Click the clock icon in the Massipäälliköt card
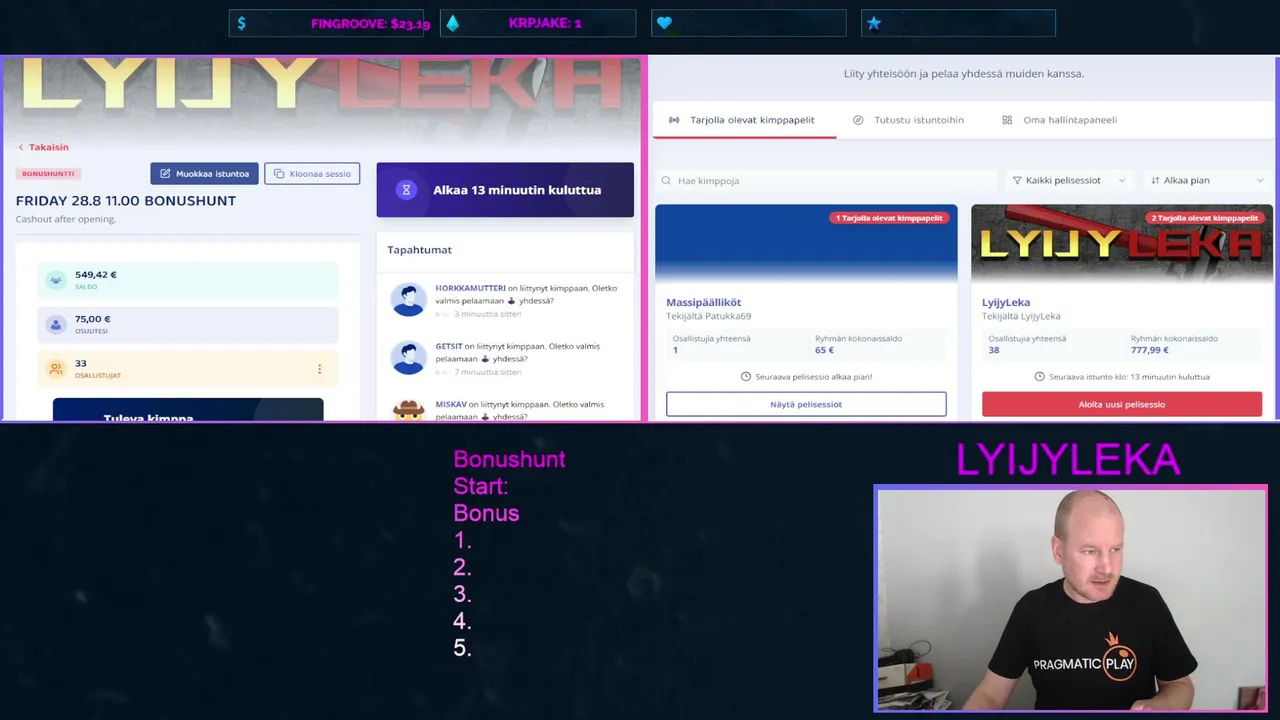This screenshot has height=720, width=1280. (746, 377)
